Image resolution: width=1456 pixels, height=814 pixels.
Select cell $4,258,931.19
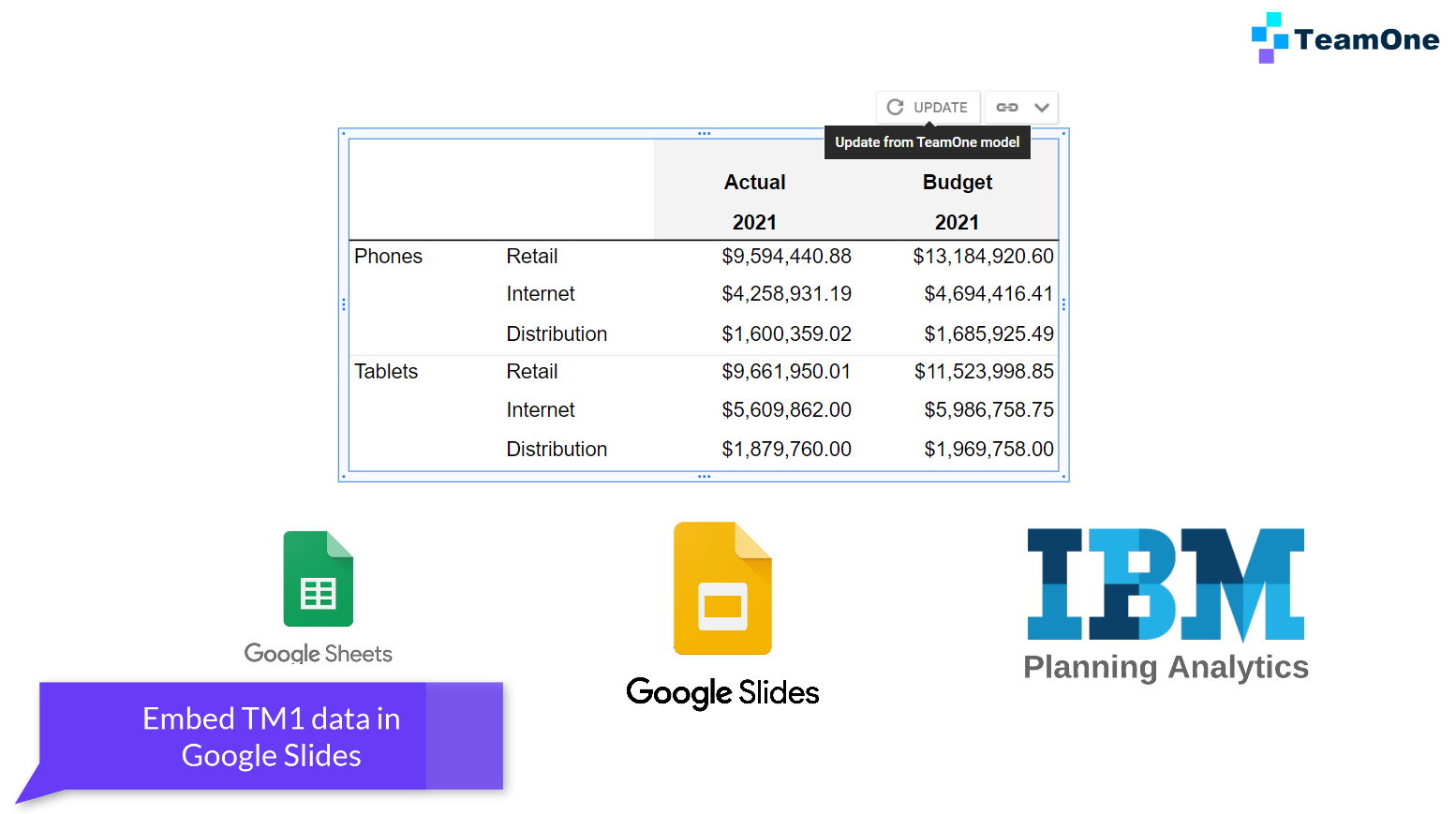(x=786, y=293)
